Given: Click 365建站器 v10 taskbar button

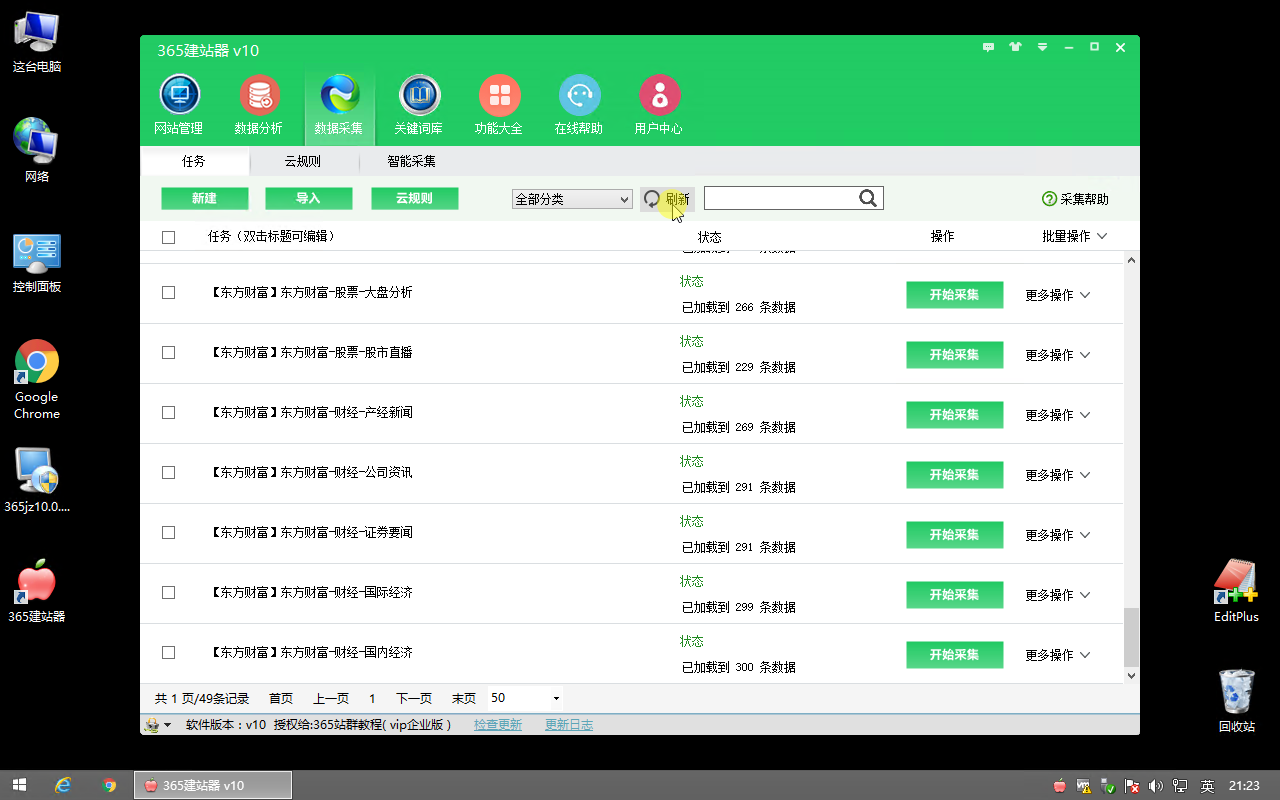Looking at the screenshot, I should point(213,785).
